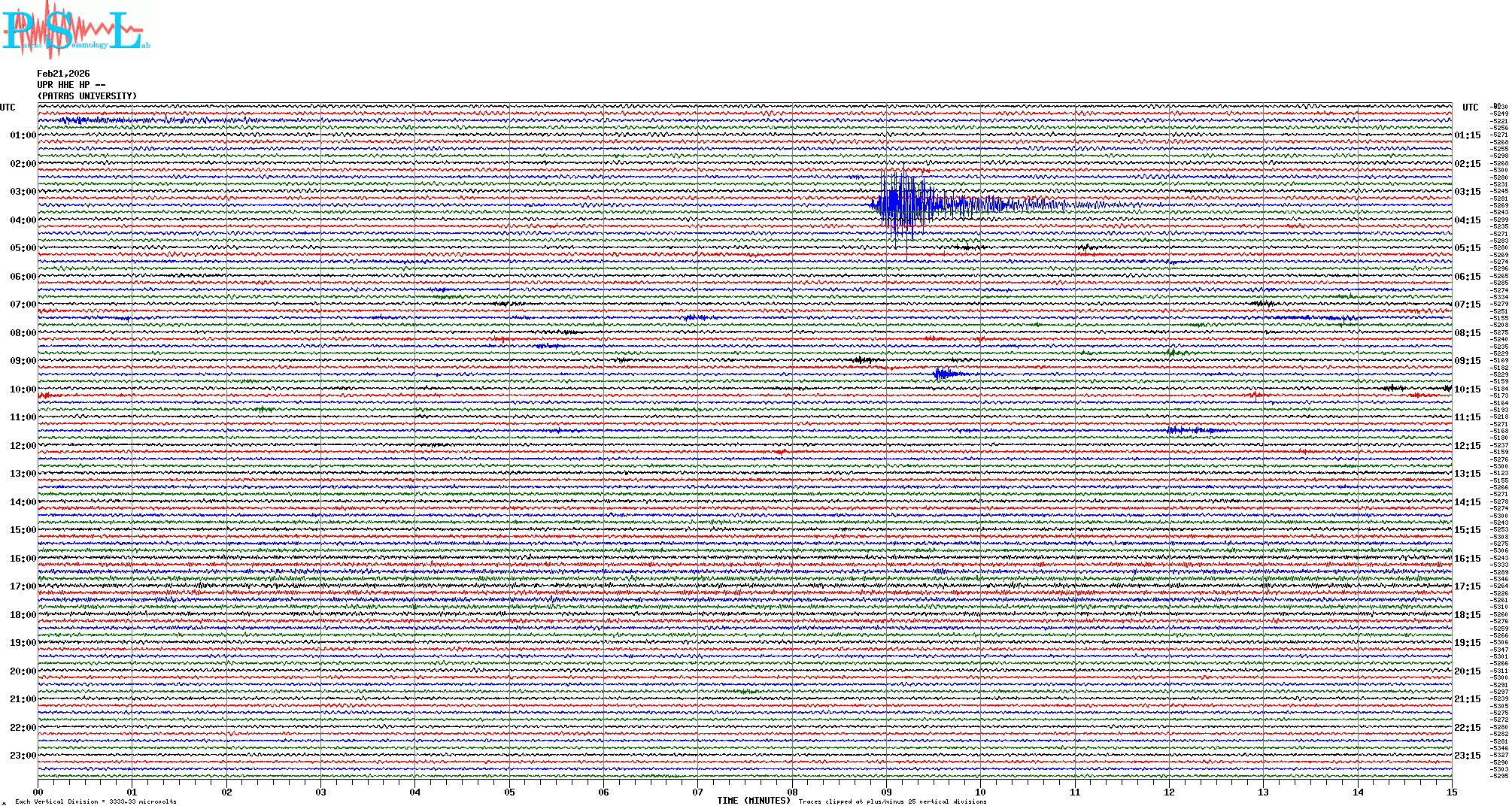Click minute 15 on the bottom axis

pyautogui.click(x=1451, y=792)
